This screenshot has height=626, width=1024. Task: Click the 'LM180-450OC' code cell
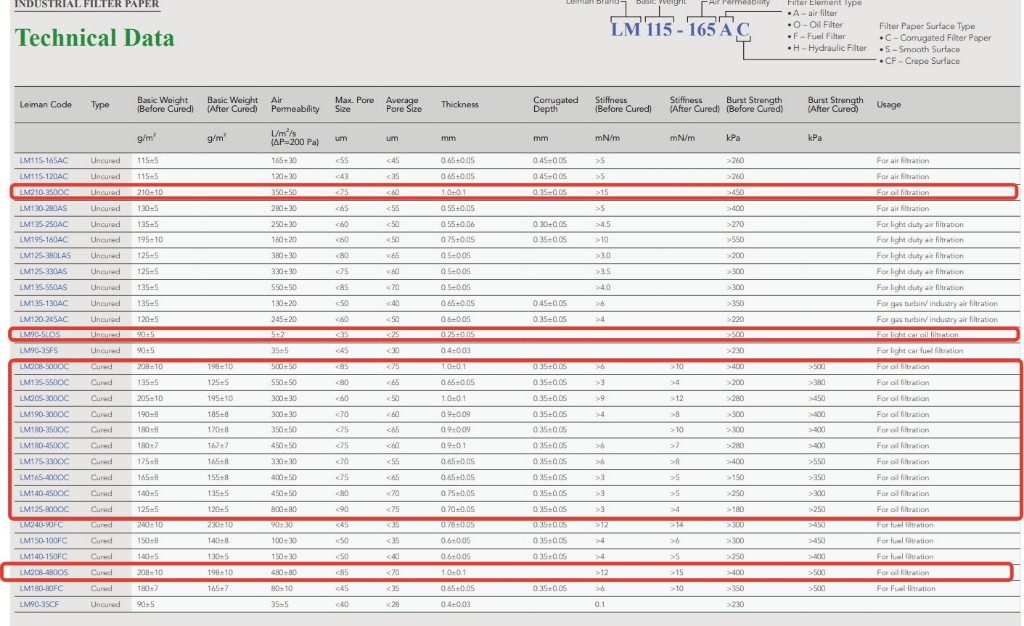coord(44,446)
